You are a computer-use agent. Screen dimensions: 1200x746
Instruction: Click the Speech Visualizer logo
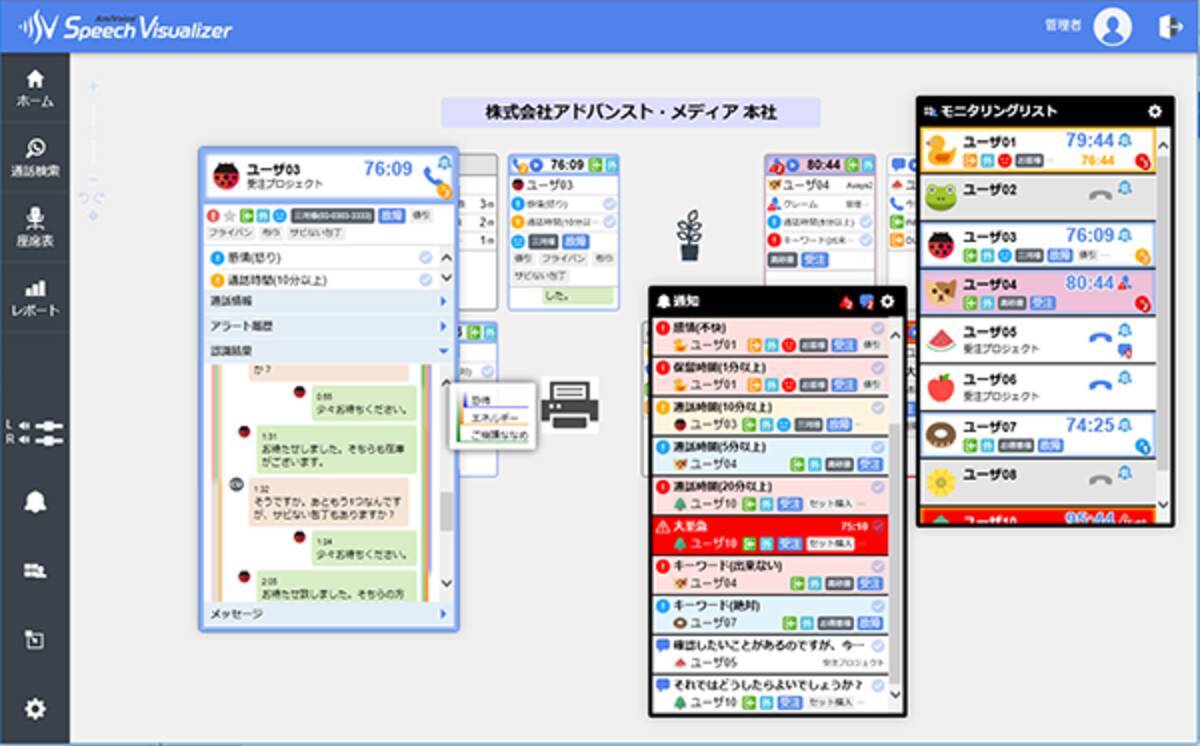(x=125, y=27)
